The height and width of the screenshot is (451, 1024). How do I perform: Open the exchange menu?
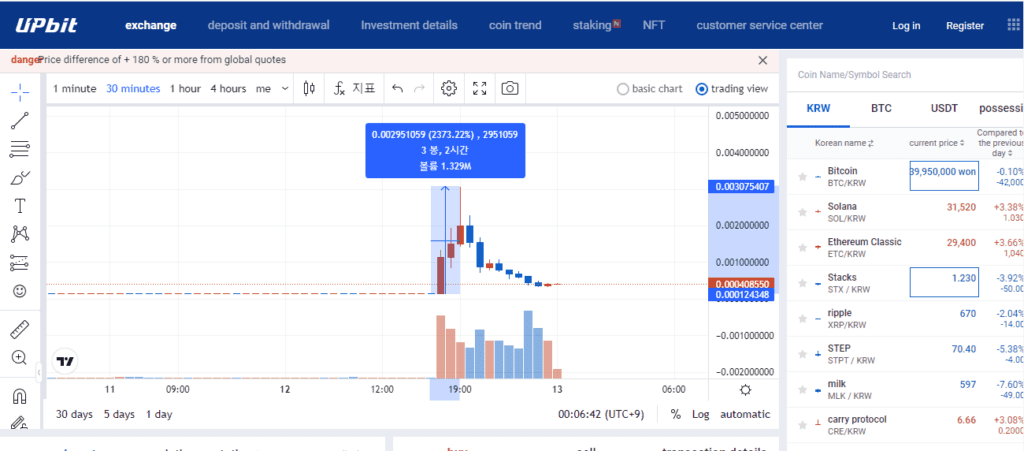point(151,25)
